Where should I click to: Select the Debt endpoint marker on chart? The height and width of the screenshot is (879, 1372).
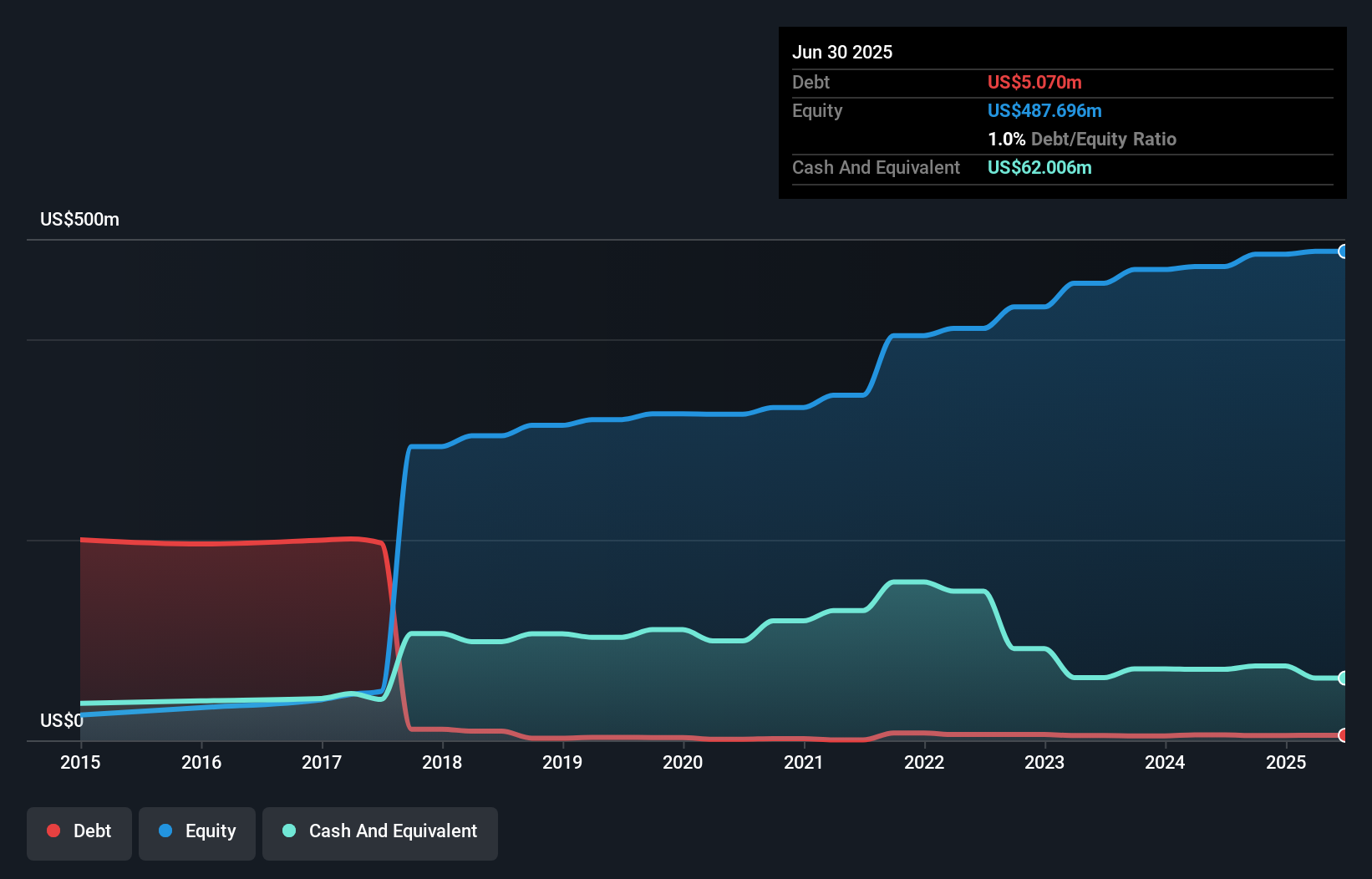[x=1344, y=735]
